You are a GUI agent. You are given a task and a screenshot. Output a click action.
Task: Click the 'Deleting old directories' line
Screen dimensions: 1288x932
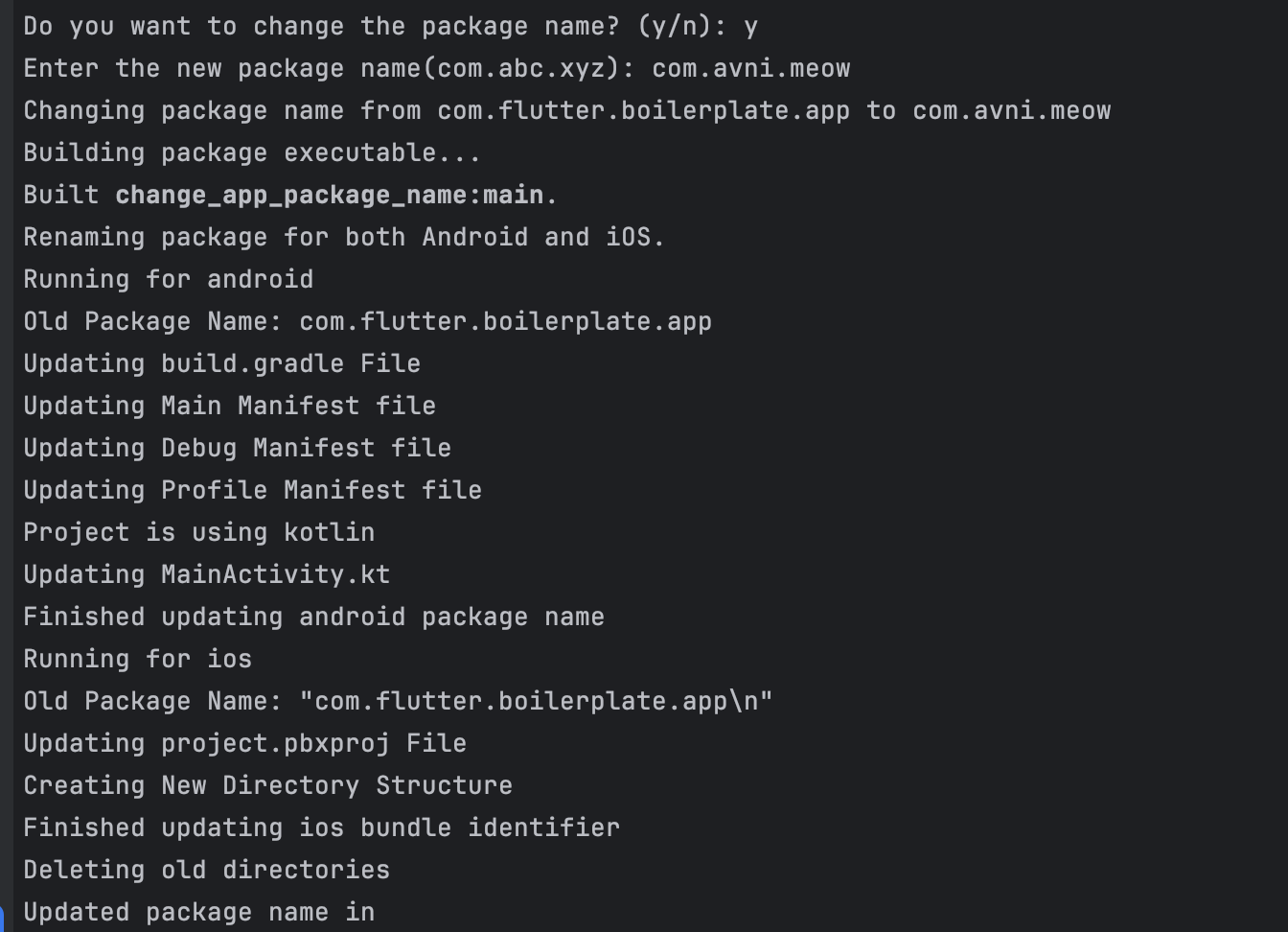(x=207, y=870)
